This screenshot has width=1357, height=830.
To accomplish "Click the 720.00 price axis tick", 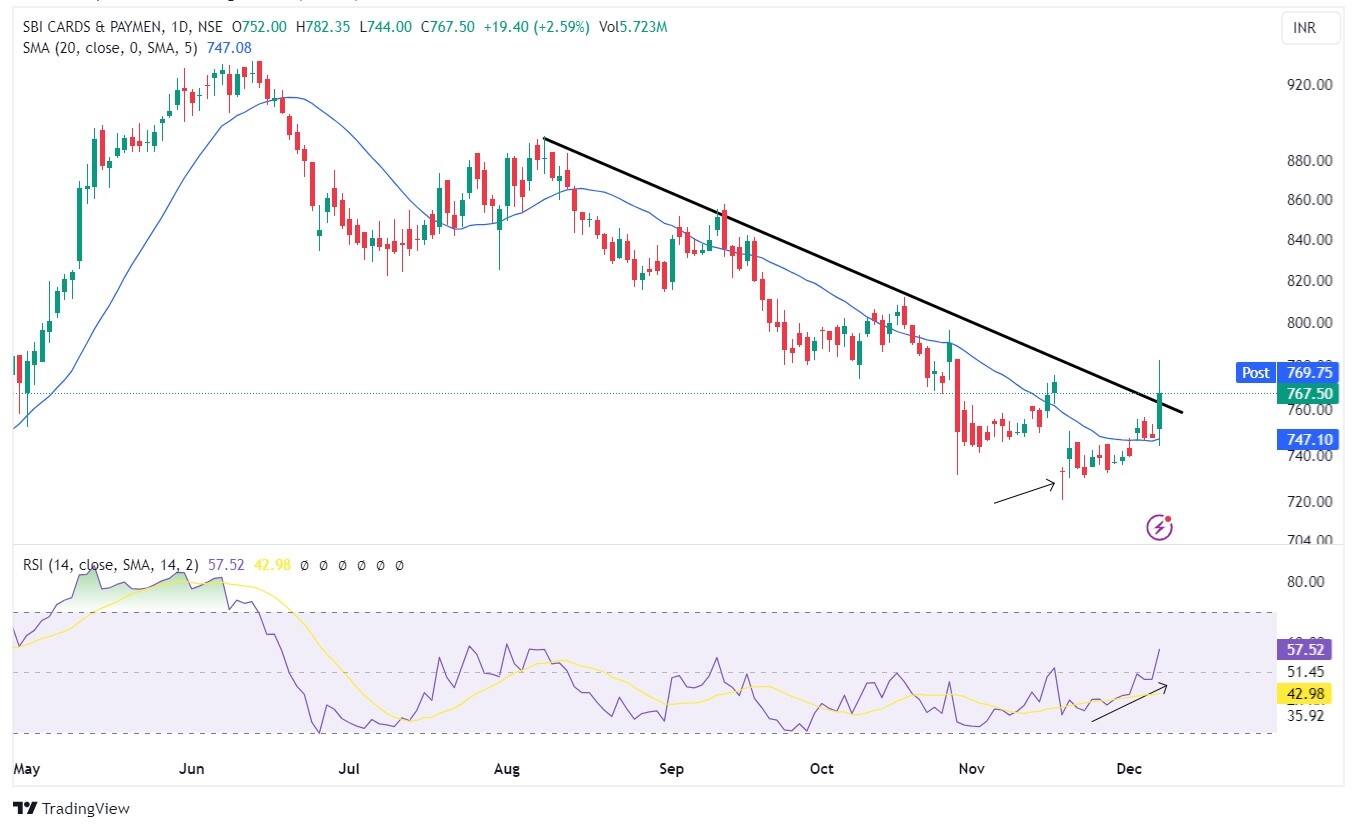I will pos(1311,501).
